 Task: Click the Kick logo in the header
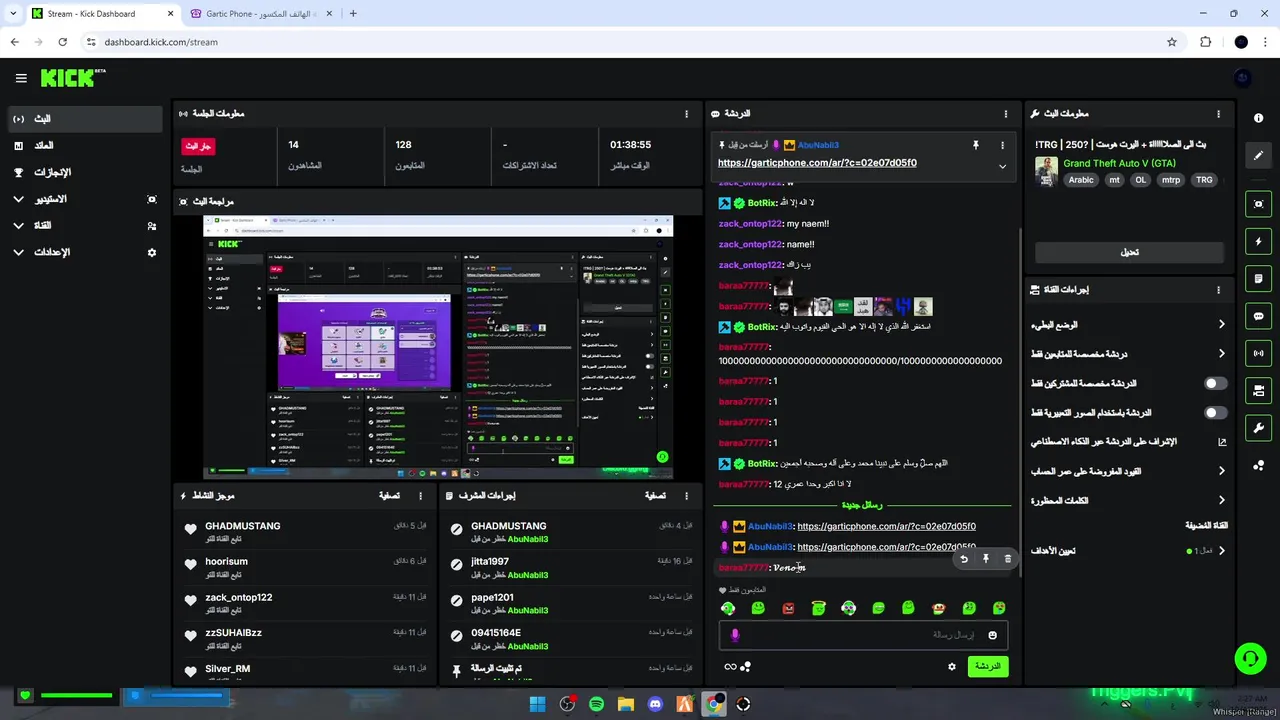point(73,78)
